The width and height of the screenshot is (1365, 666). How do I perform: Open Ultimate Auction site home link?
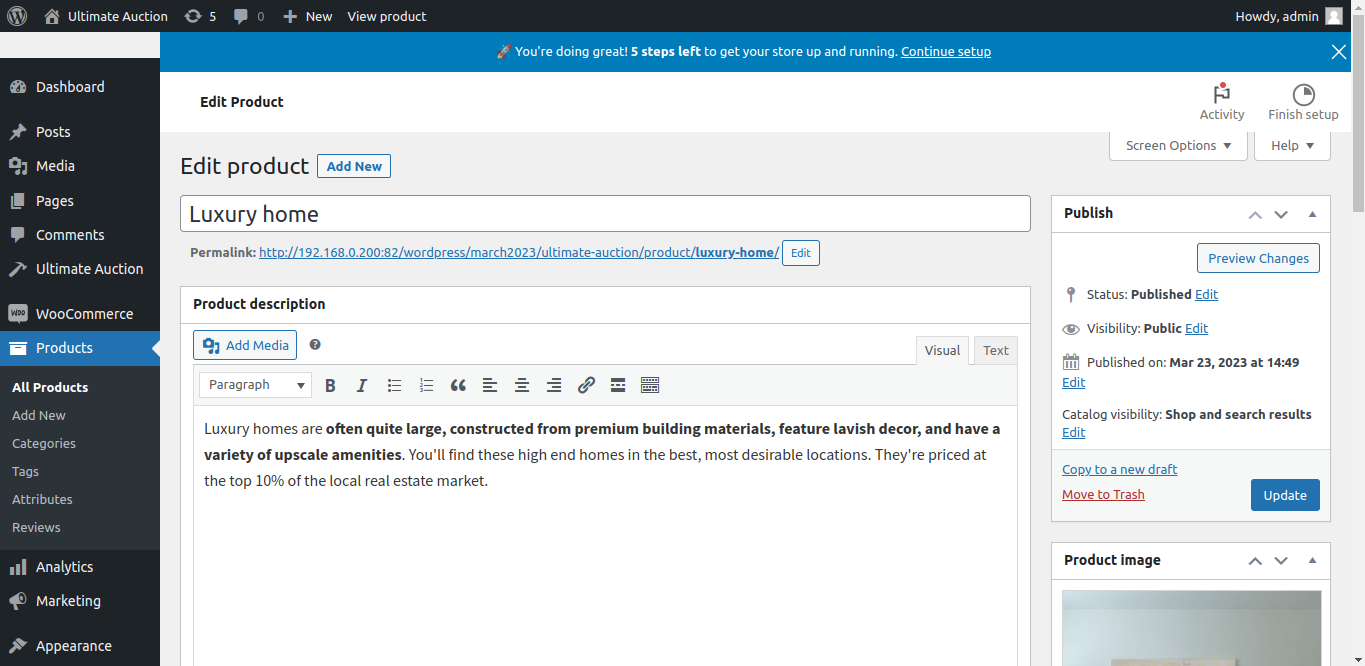106,16
